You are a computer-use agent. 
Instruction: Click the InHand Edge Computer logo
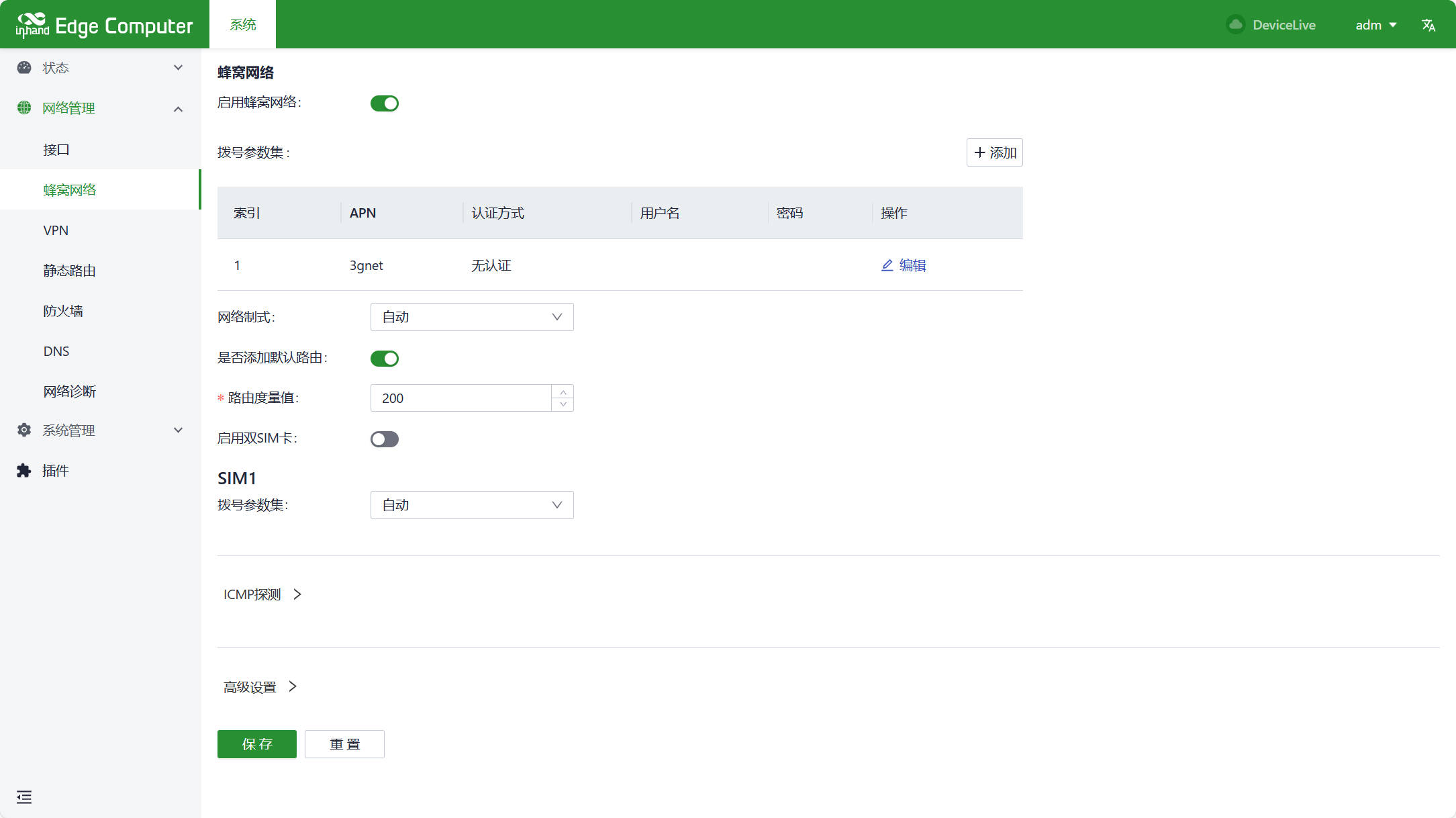[104, 25]
